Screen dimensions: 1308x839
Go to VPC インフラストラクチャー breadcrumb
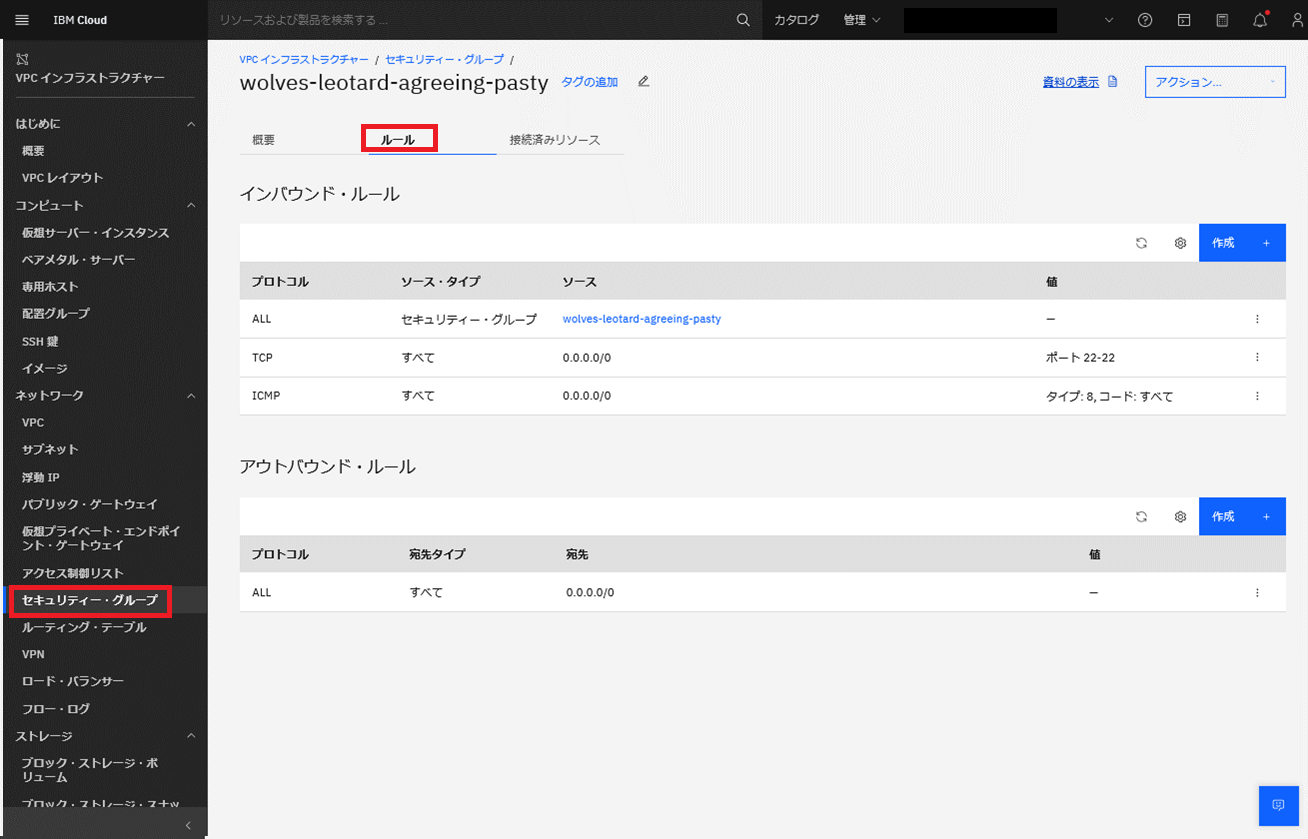coord(304,60)
